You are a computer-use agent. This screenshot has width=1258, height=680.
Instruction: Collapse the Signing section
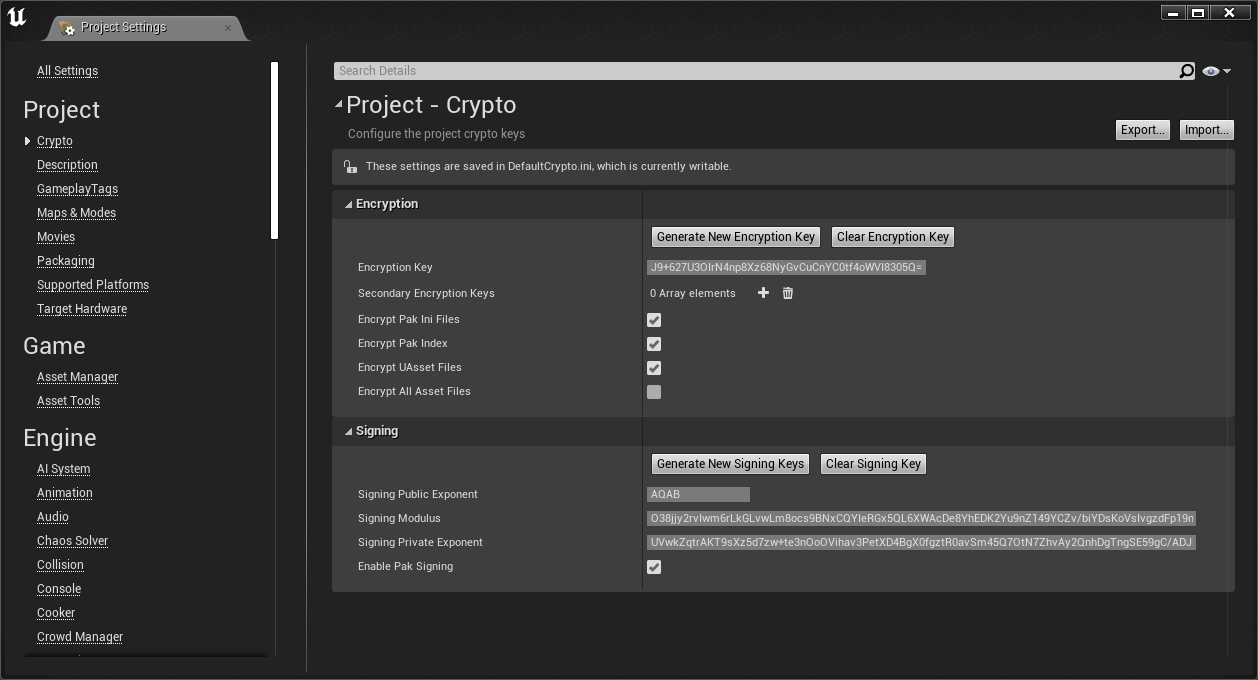point(348,430)
